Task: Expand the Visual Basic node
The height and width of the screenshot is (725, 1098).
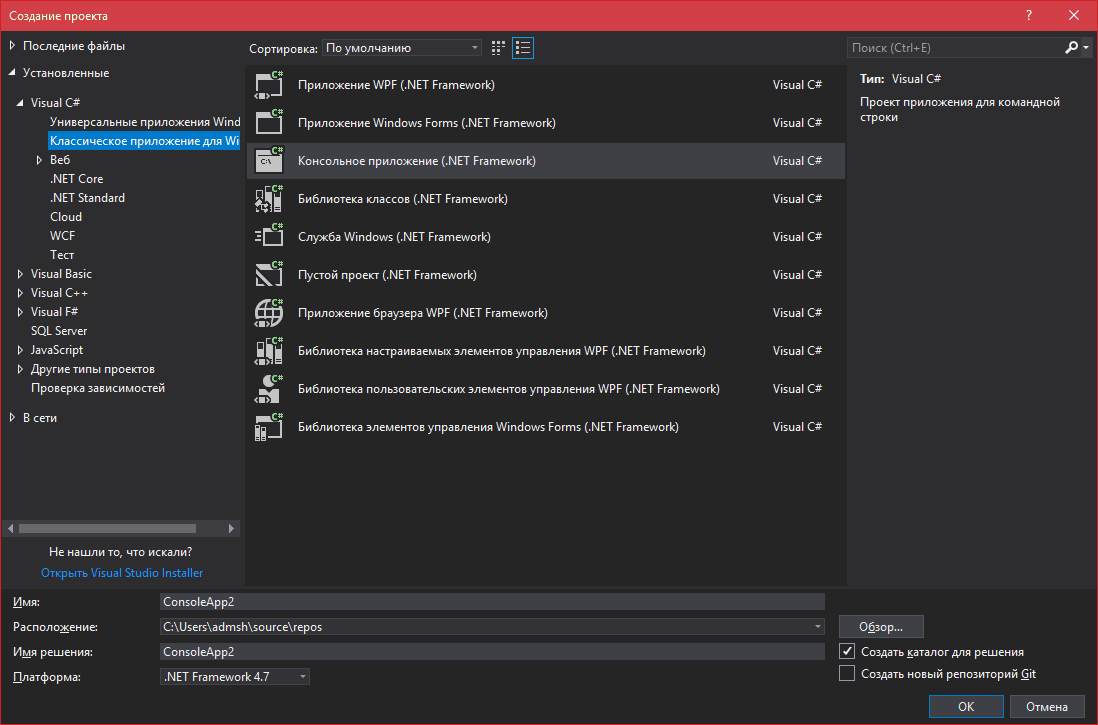Action: click(20, 274)
